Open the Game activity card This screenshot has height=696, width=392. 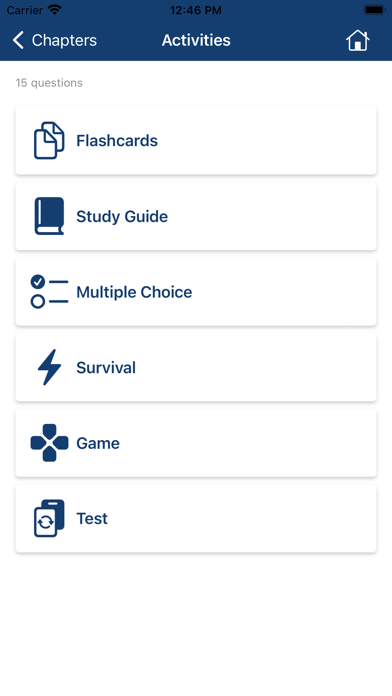point(196,443)
